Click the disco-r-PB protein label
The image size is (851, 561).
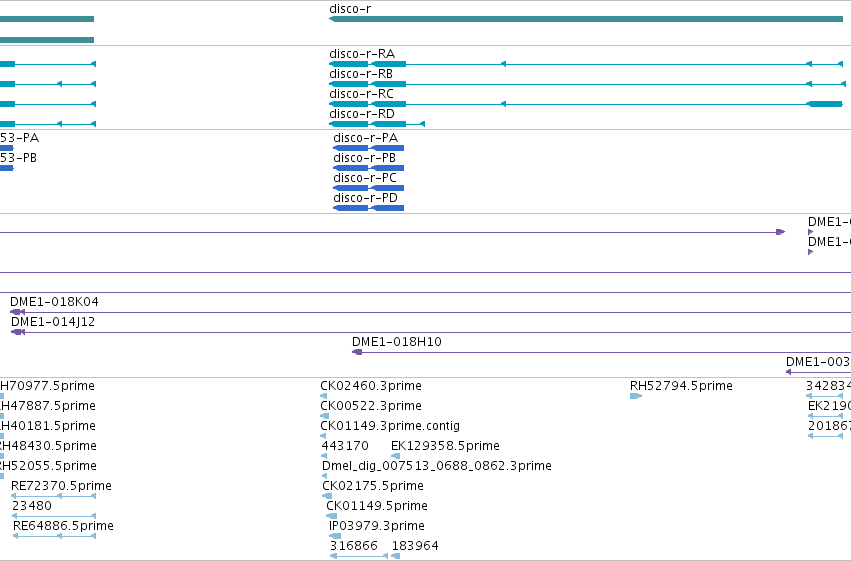tap(365, 158)
